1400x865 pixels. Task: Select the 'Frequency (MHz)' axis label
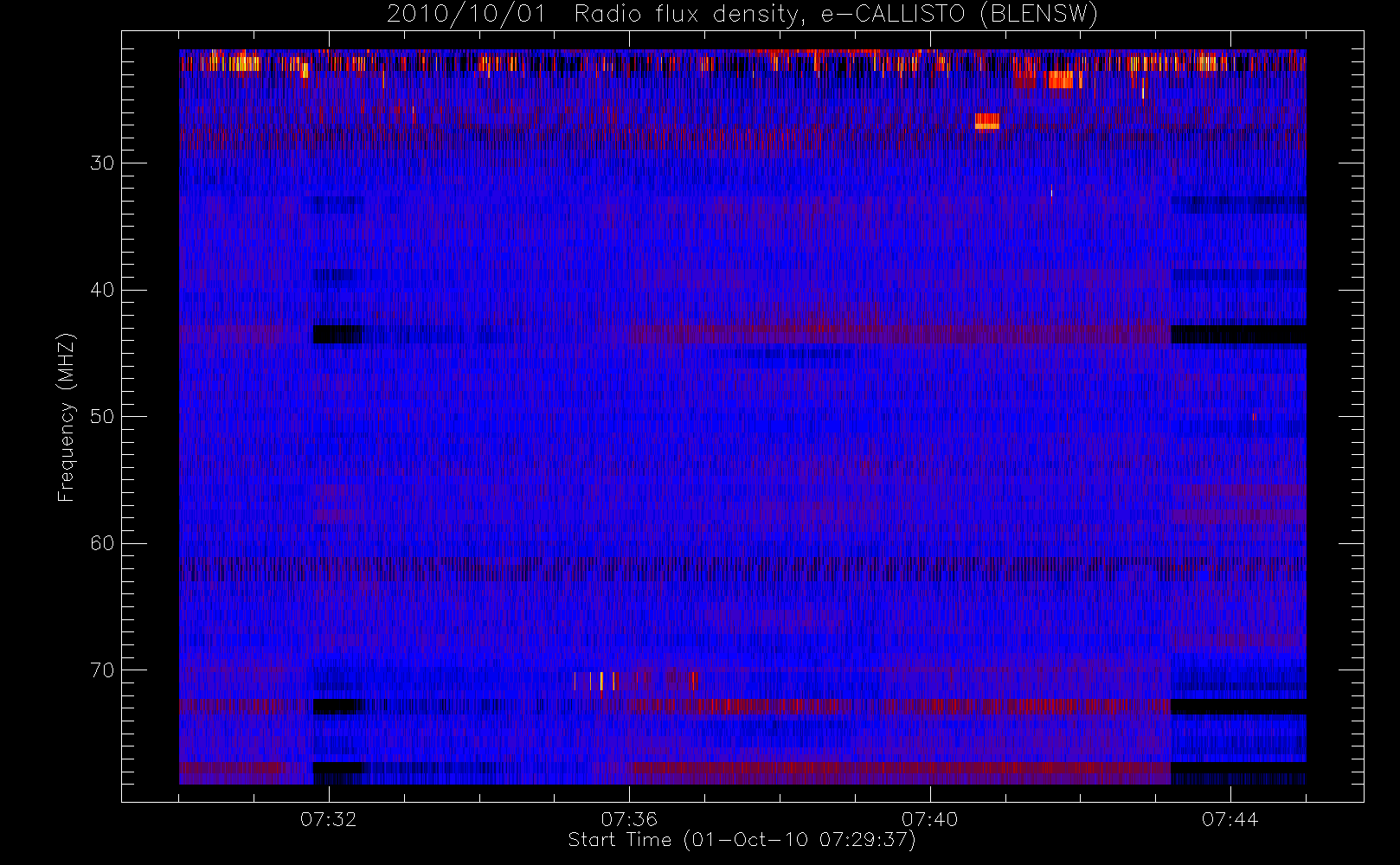(67, 417)
